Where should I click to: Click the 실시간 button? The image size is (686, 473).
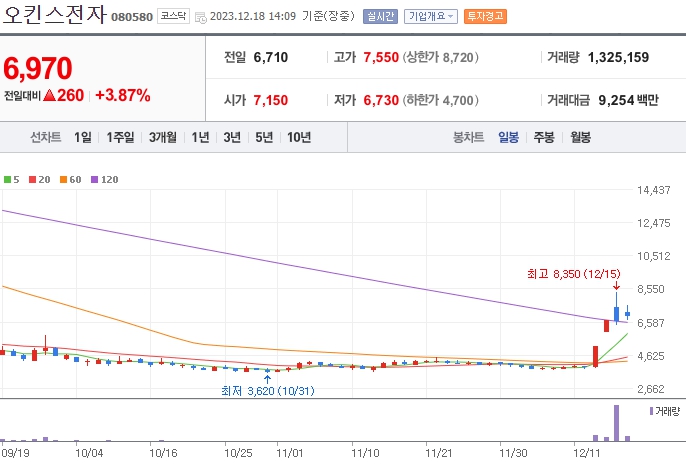click(x=380, y=16)
